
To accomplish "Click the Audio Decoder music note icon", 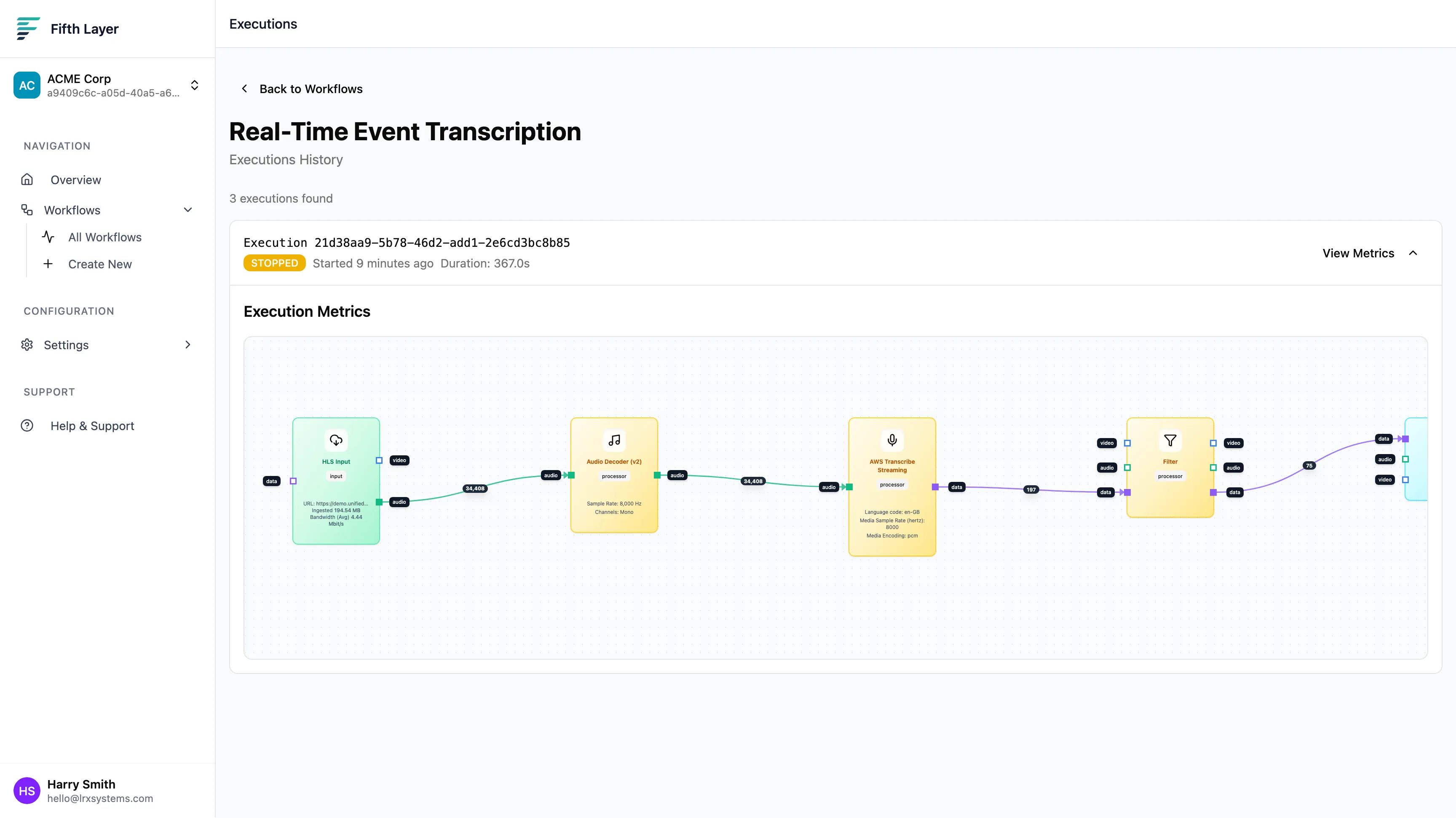I will (x=614, y=440).
